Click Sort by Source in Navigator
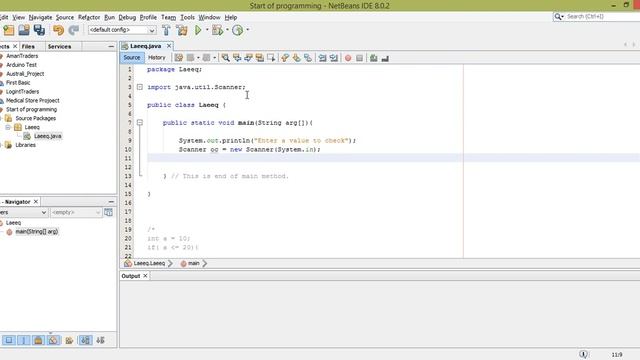Image resolution: width=640 pixels, height=360 pixels. (x=100, y=340)
